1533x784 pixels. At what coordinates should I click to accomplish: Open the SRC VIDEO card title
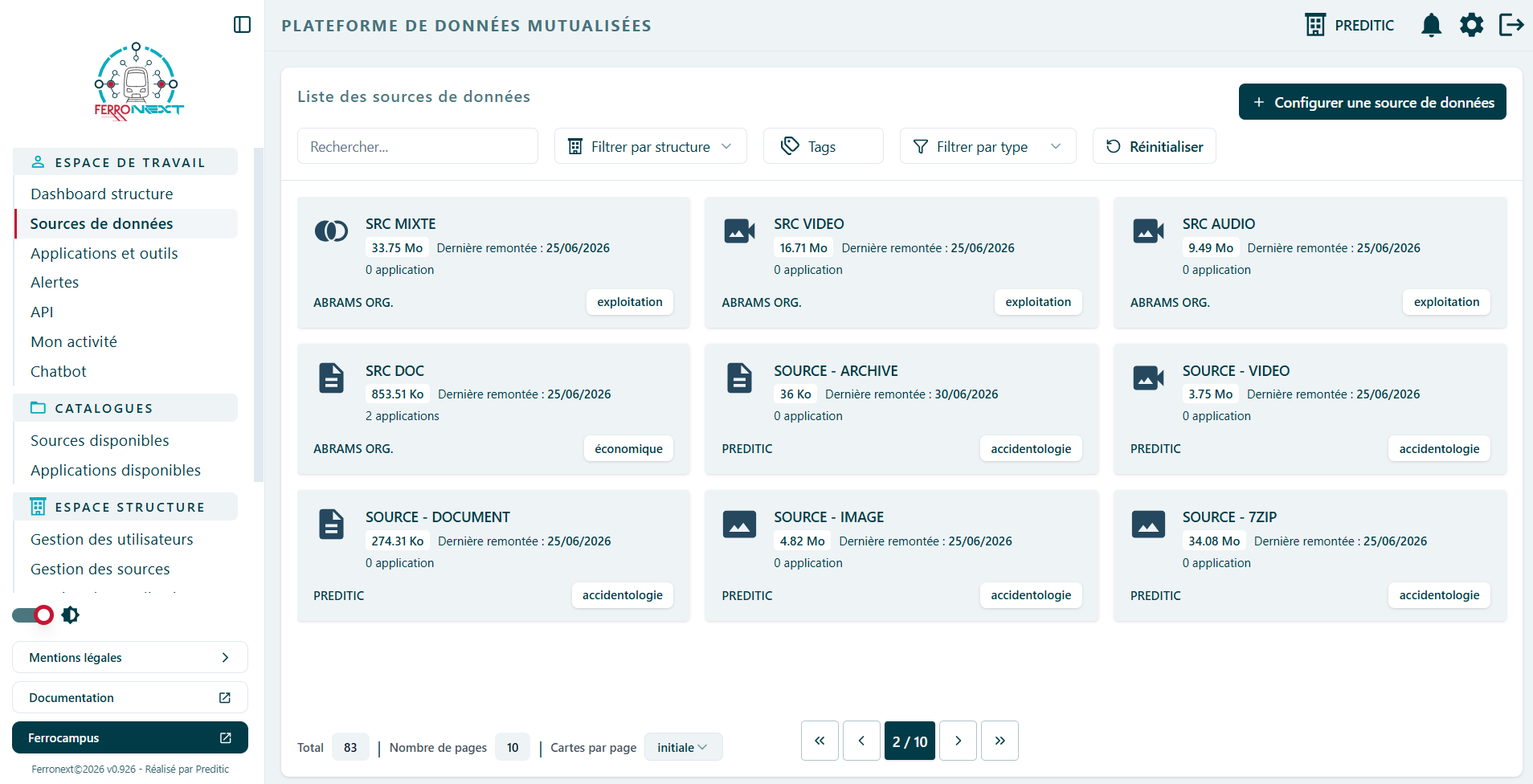click(x=809, y=224)
